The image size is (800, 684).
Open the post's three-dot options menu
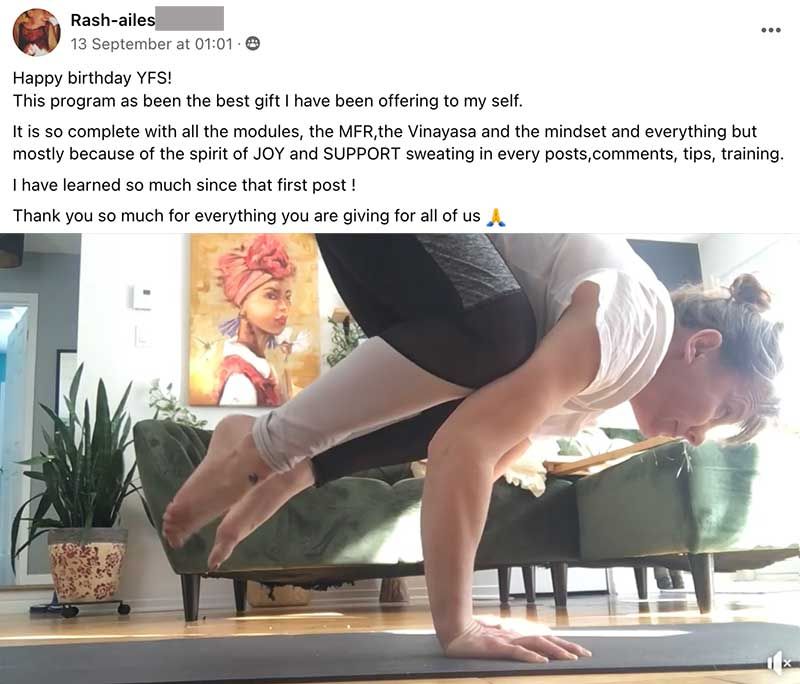click(x=770, y=30)
